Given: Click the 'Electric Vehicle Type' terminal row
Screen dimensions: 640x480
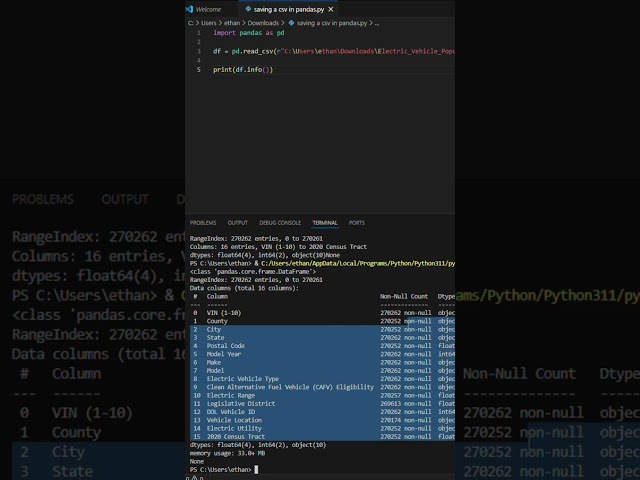Looking at the screenshot, I should pos(322,379).
